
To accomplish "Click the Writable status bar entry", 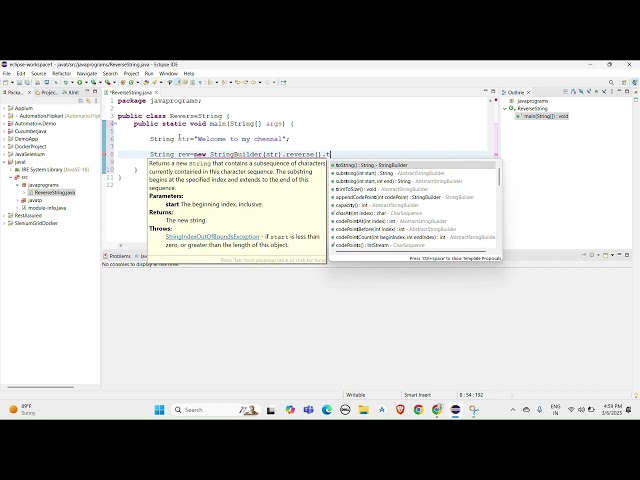I will [356, 395].
